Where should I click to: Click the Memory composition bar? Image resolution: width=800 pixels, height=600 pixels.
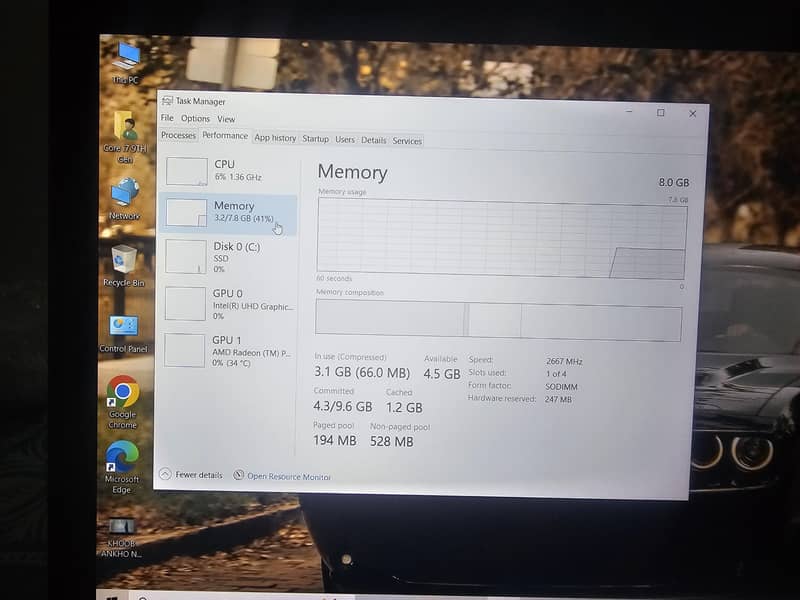[x=498, y=320]
